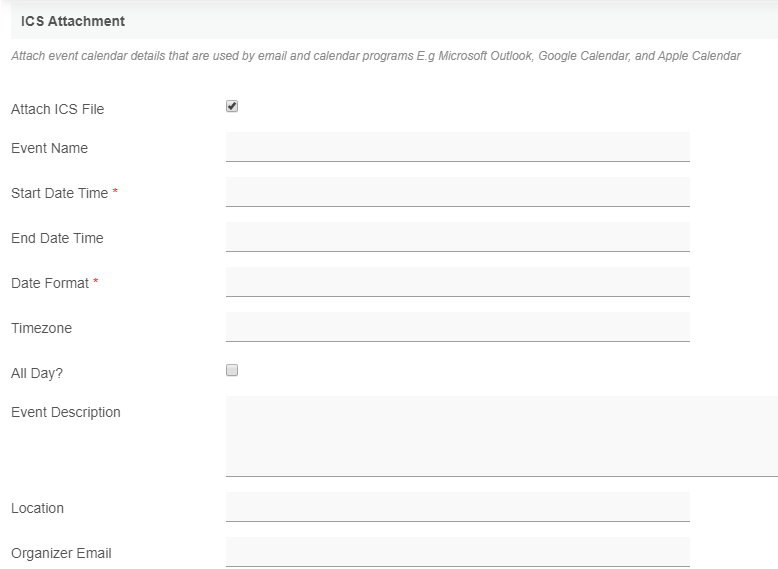This screenshot has width=778, height=569.
Task: Click the Event Name input field
Action: [457, 147]
